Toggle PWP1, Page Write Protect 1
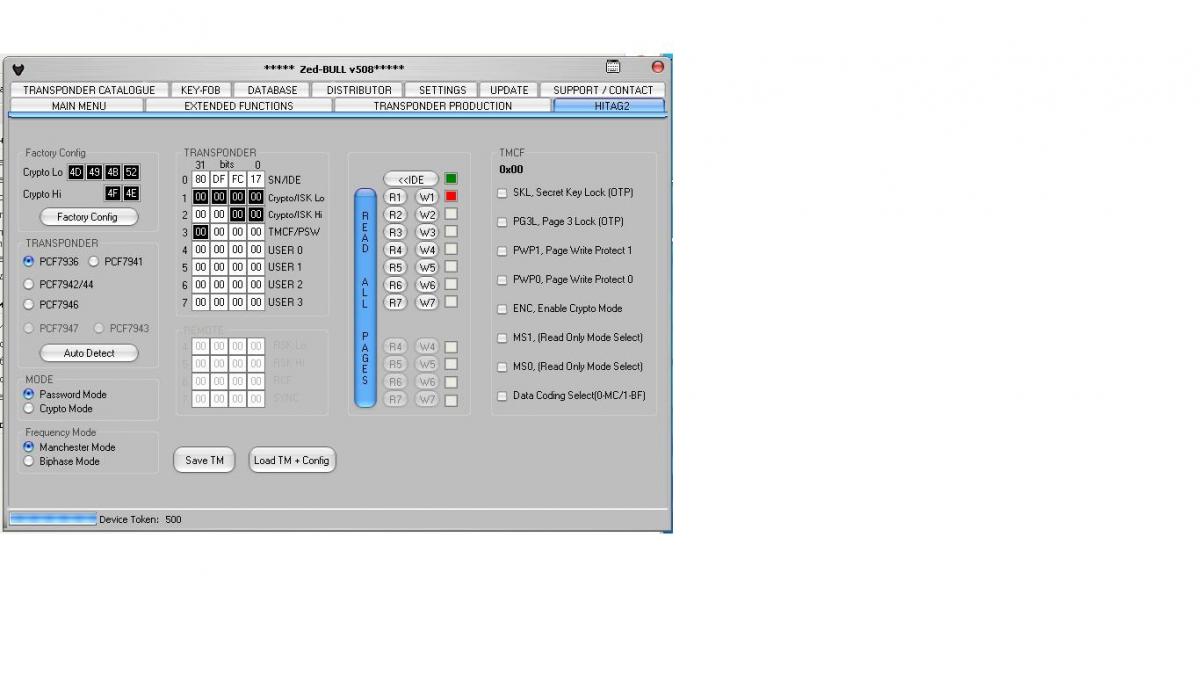 [502, 251]
